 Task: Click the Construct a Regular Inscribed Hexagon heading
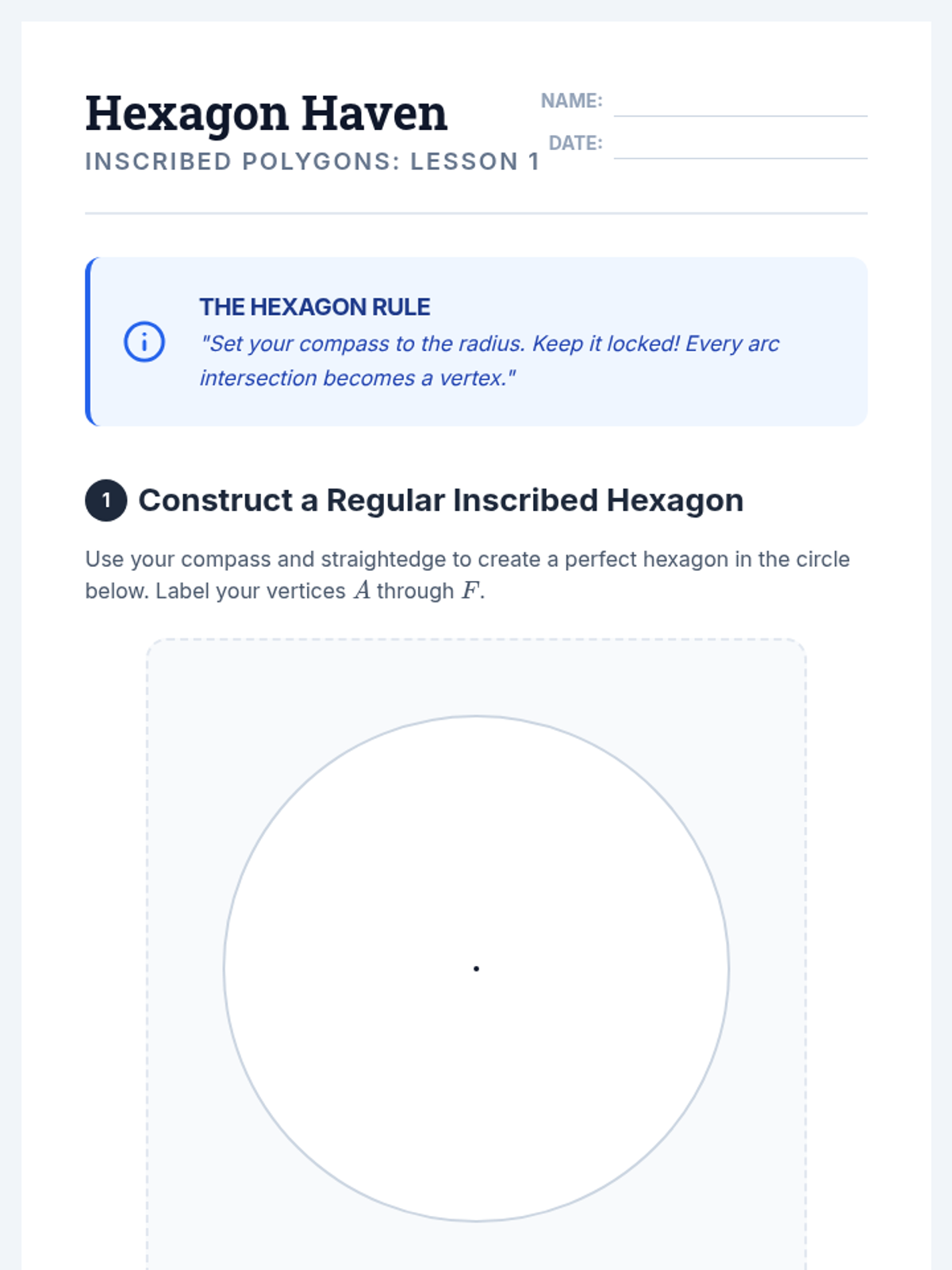tap(441, 501)
